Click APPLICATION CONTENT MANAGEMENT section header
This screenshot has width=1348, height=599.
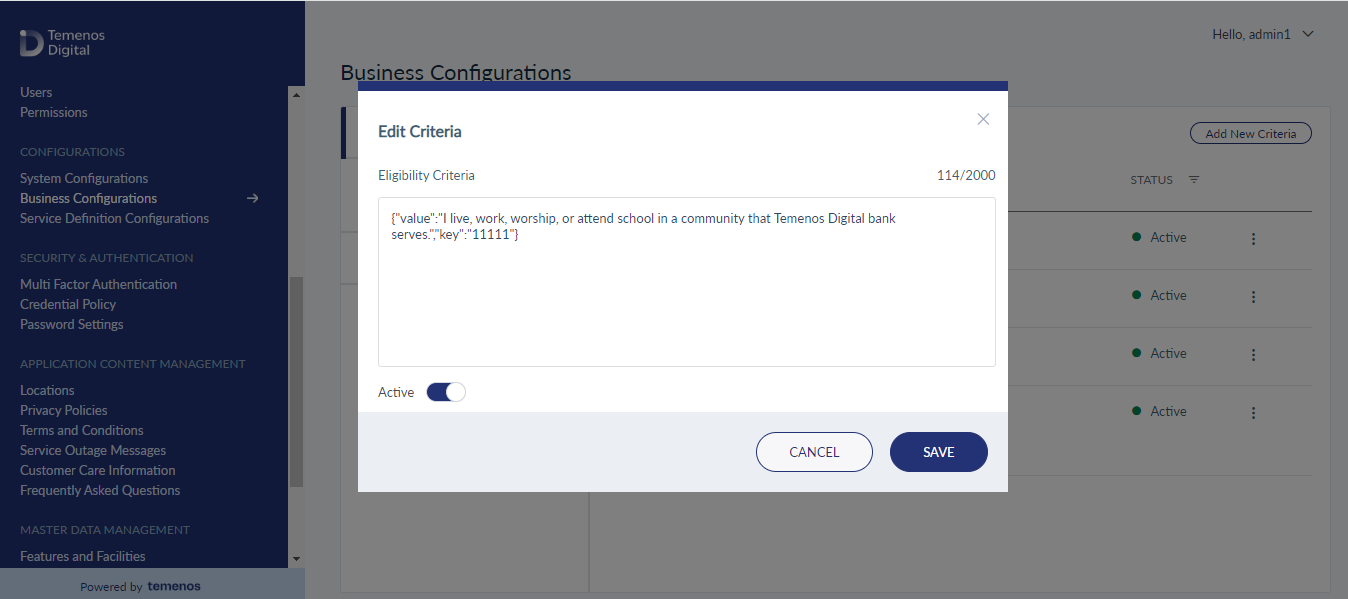[x=133, y=364]
